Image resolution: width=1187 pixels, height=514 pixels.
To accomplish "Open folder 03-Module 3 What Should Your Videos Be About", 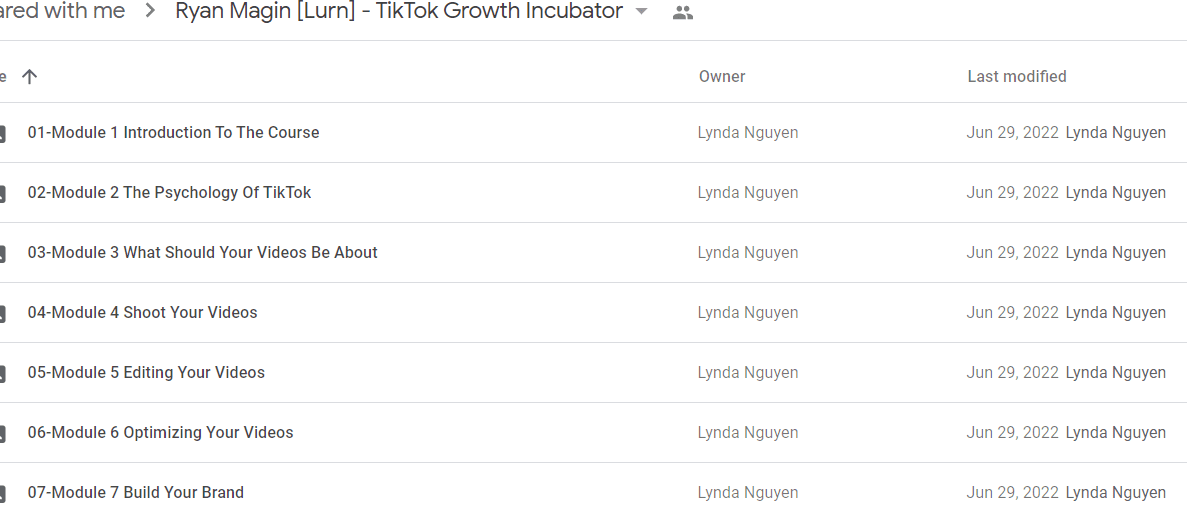I will (203, 252).
